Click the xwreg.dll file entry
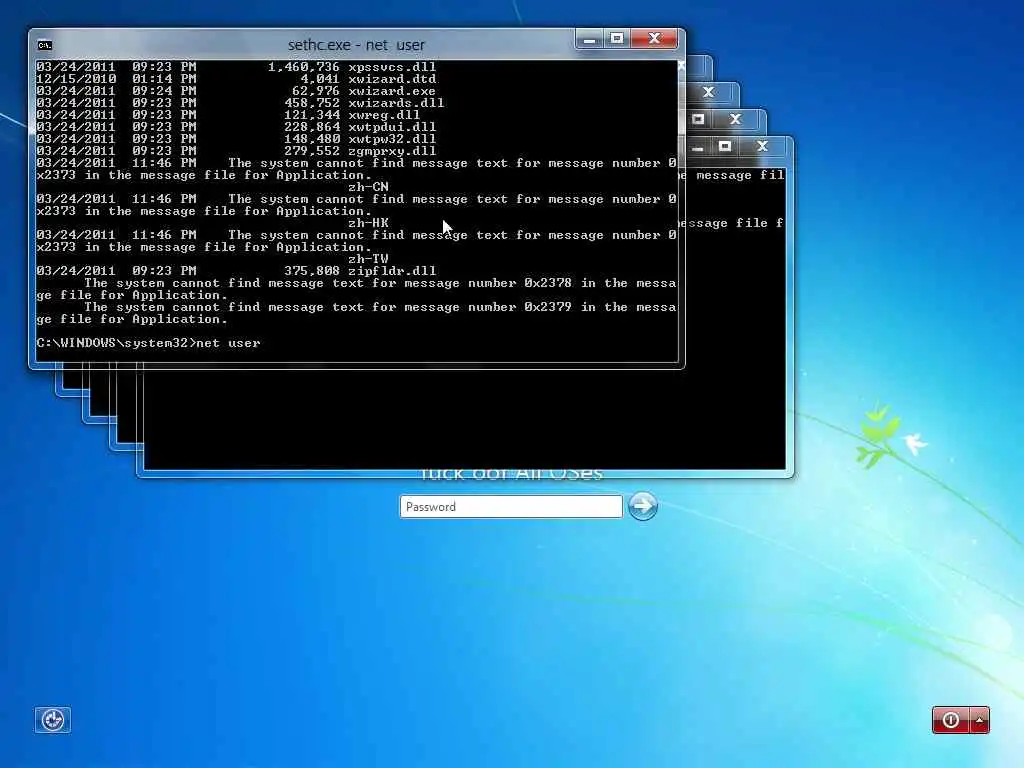This screenshot has height=768, width=1024. tap(384, 115)
